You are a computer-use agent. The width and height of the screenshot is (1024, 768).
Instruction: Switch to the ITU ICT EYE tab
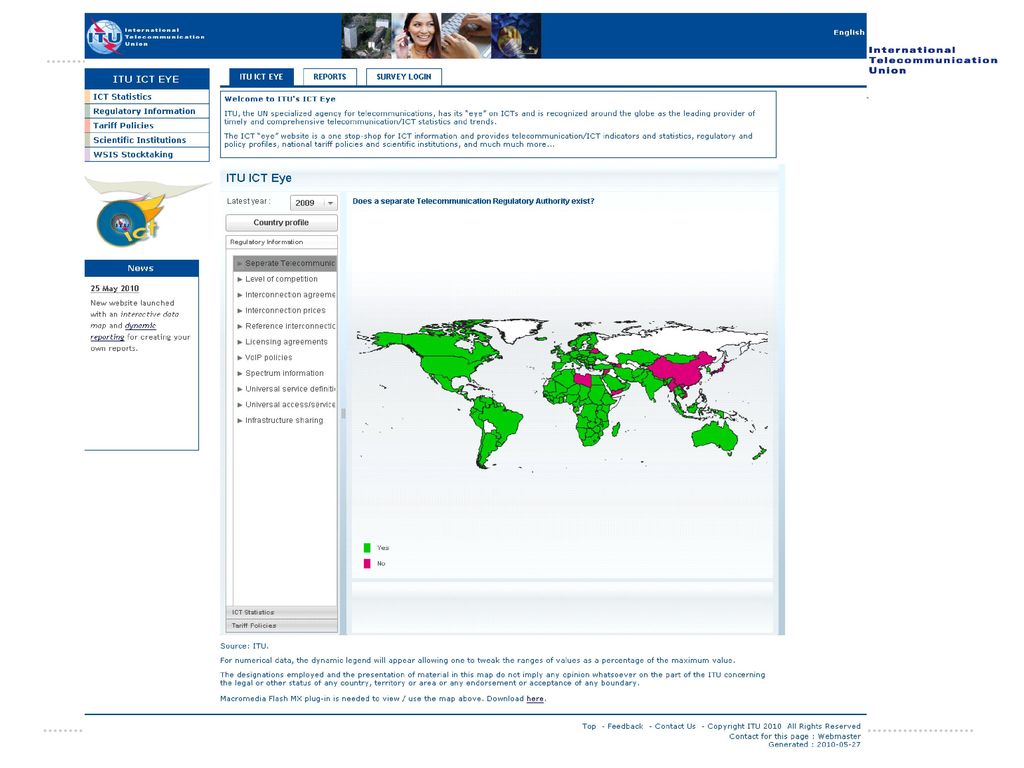[x=261, y=77]
